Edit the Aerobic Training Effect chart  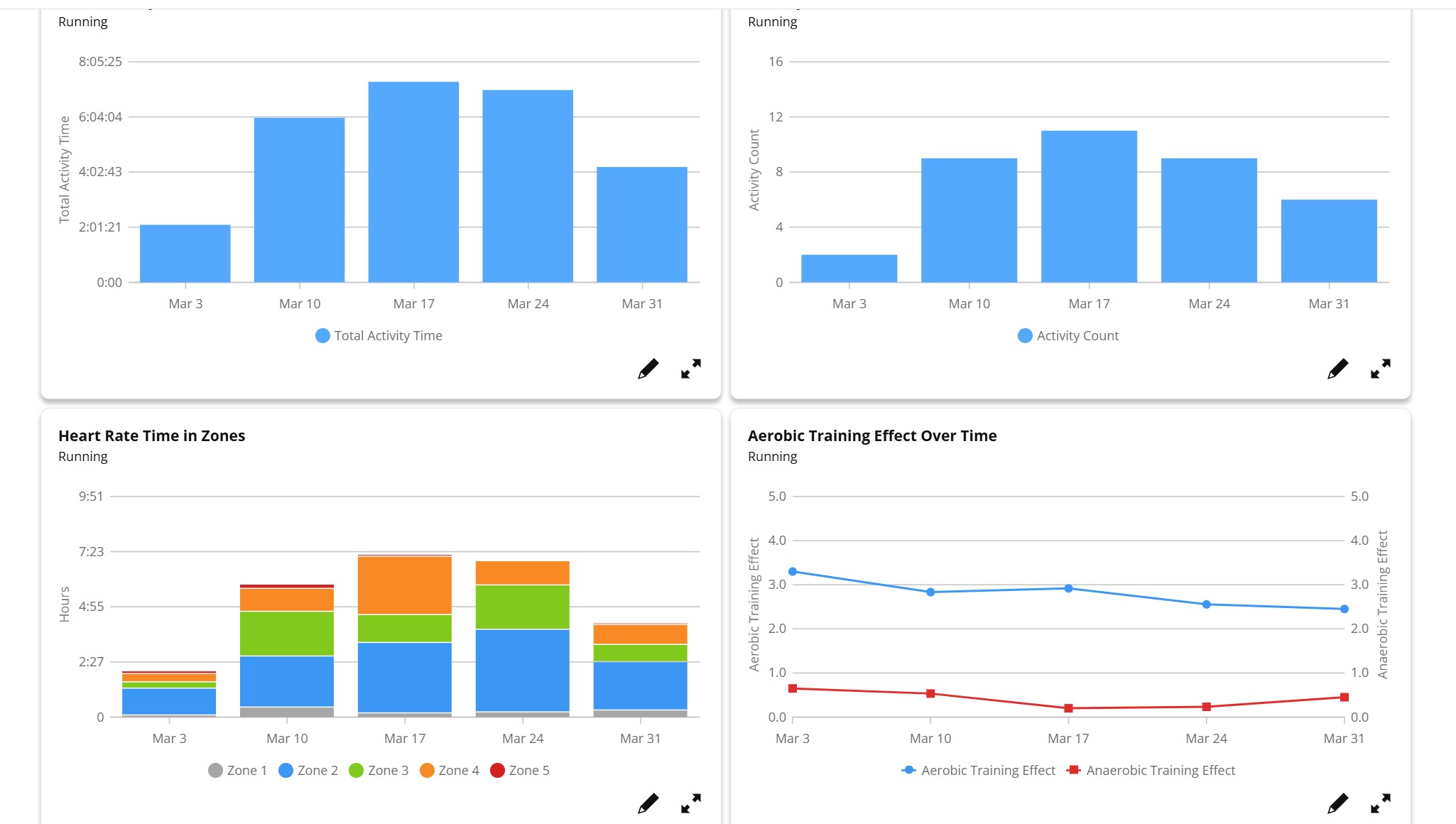1337,803
